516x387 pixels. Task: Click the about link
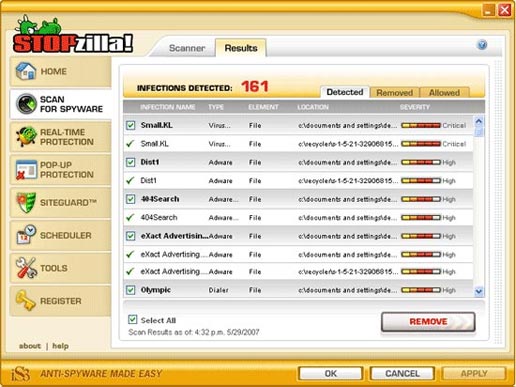click(30, 346)
